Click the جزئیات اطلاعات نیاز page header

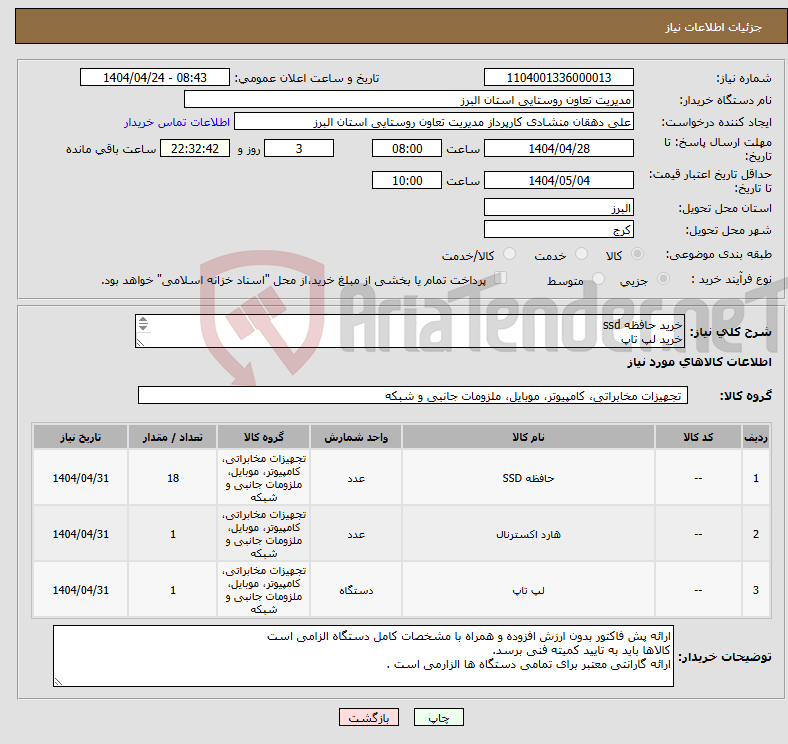coord(714,27)
